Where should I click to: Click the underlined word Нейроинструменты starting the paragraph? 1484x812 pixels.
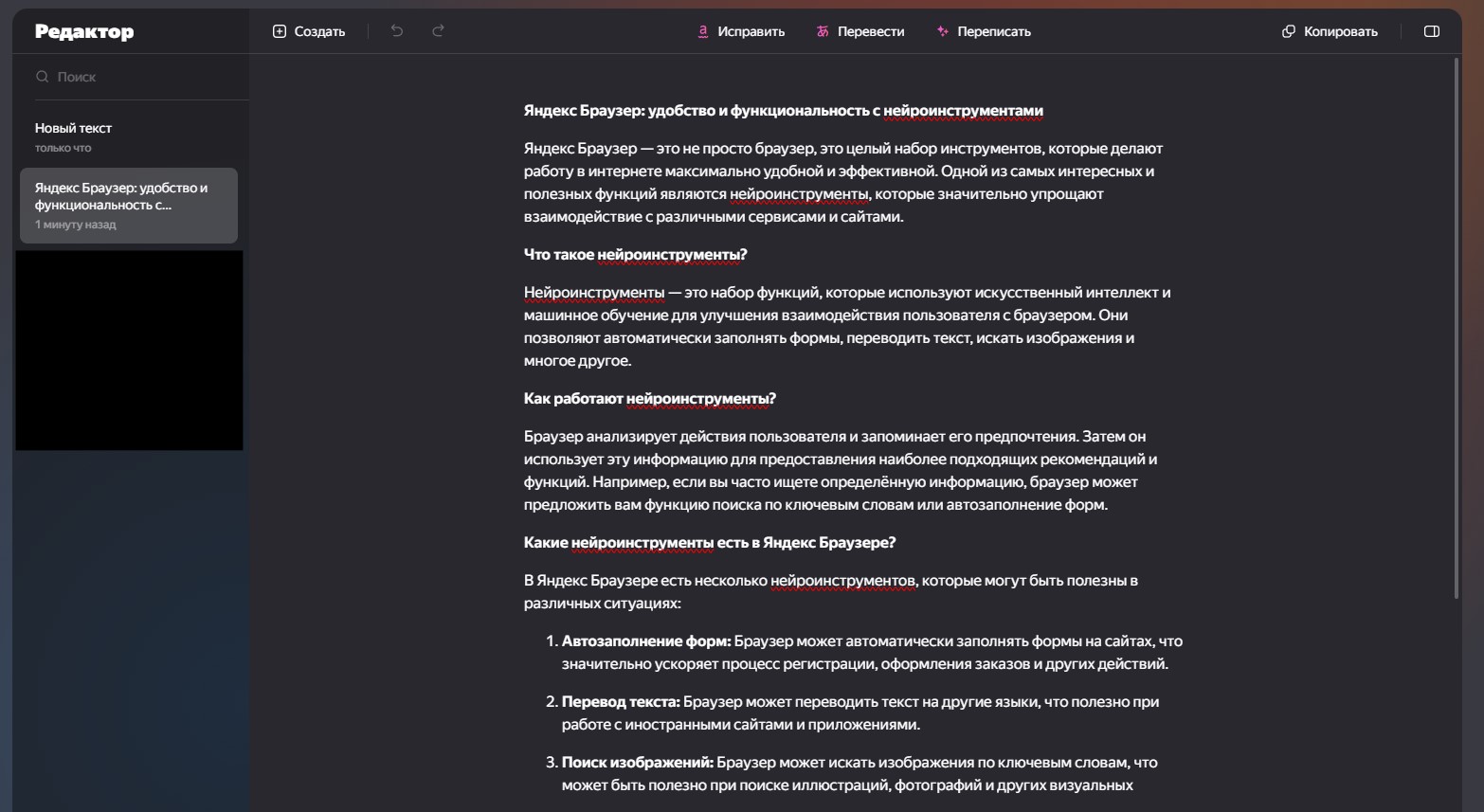click(594, 293)
